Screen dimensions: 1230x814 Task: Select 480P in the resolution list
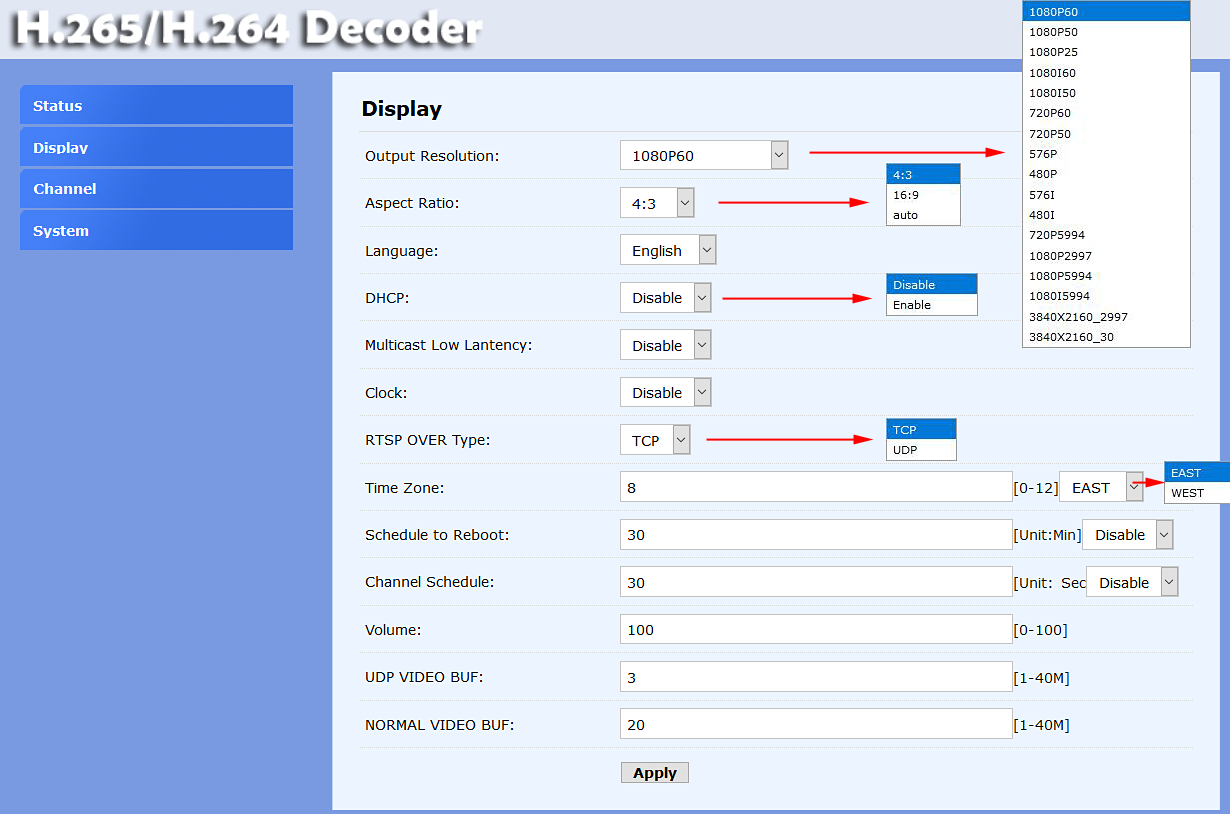(x=1106, y=174)
